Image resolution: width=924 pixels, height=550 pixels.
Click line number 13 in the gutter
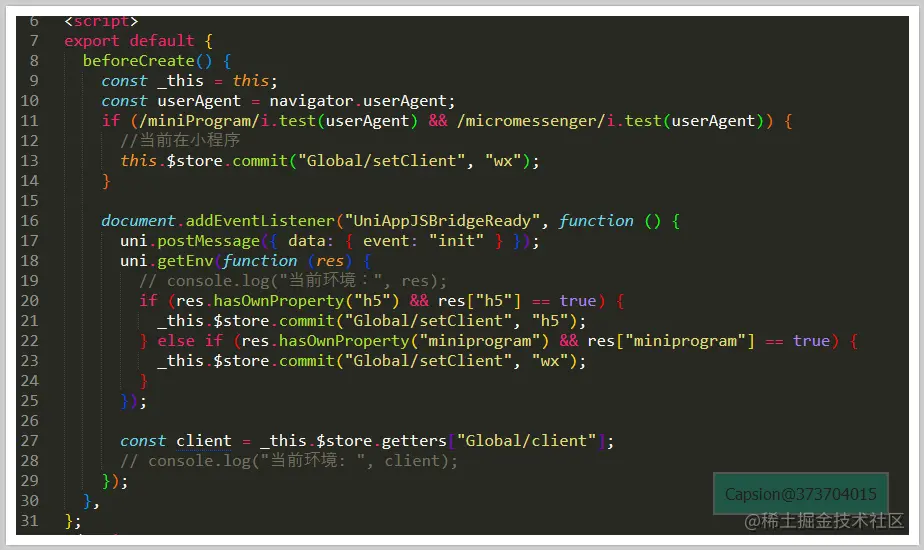pos(29,161)
